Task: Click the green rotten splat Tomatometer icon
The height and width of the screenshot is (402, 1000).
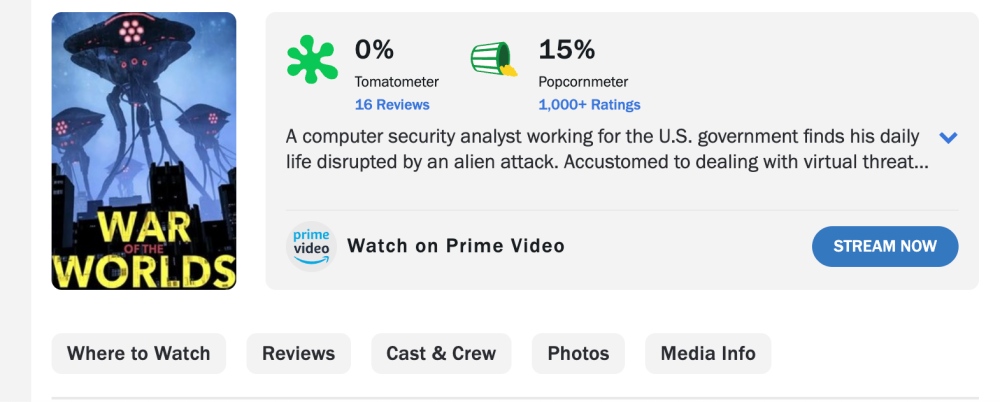Action: pyautogui.click(x=311, y=59)
